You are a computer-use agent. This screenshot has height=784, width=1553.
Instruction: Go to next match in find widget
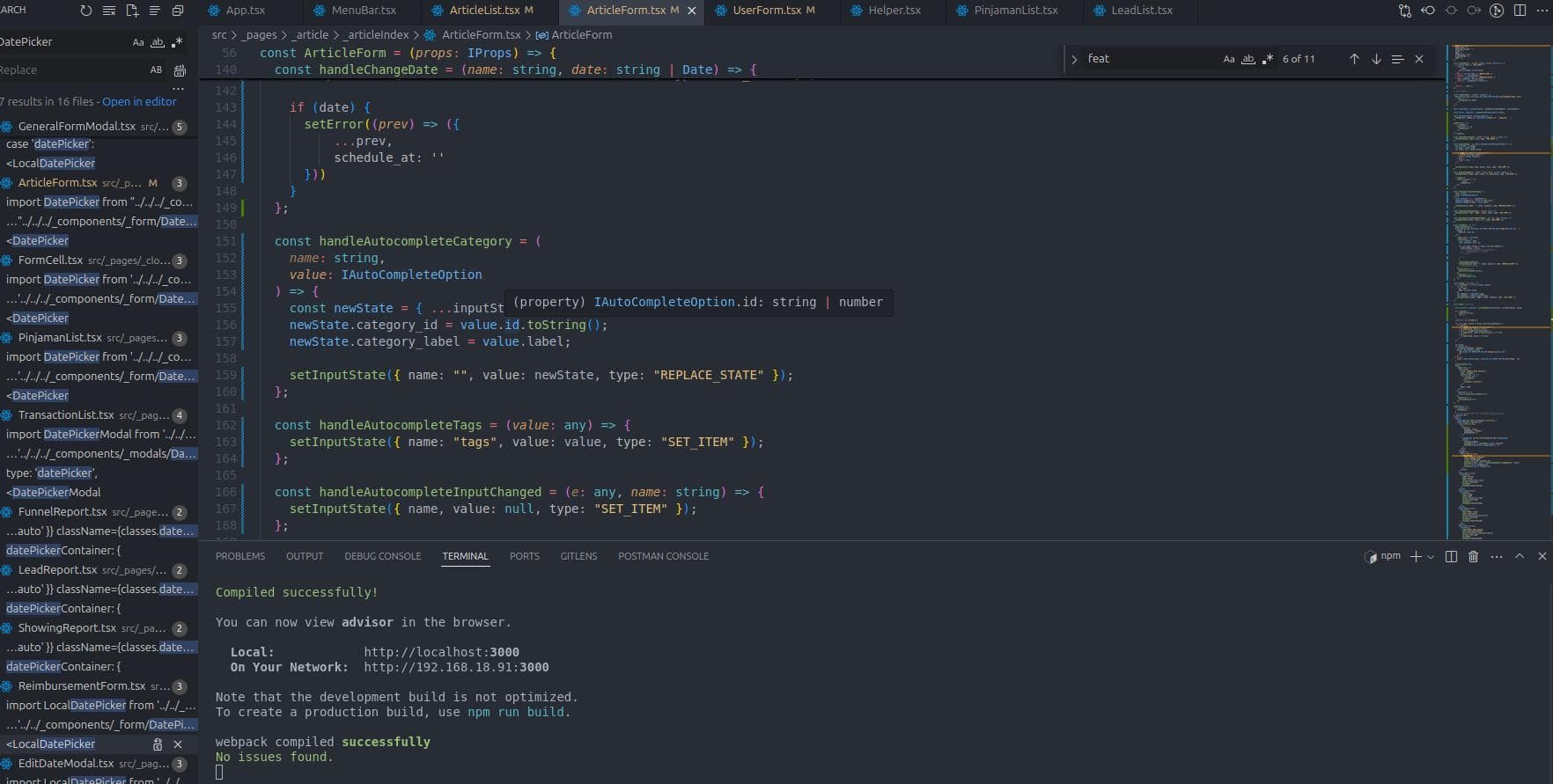click(1376, 59)
